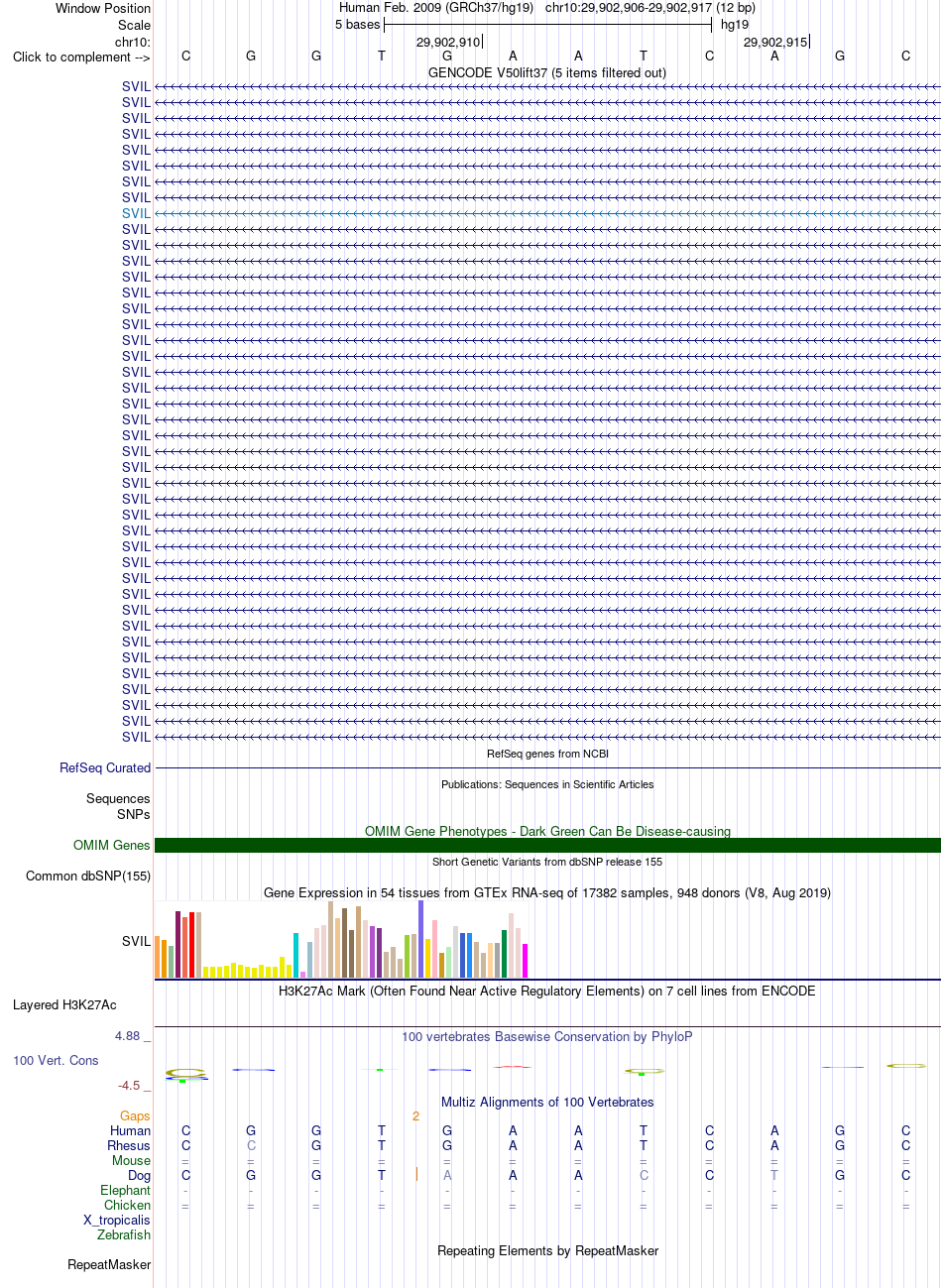The height and width of the screenshot is (1288, 942).
Task: Open the GTEx Gene Expression track title
Action: pos(547,892)
